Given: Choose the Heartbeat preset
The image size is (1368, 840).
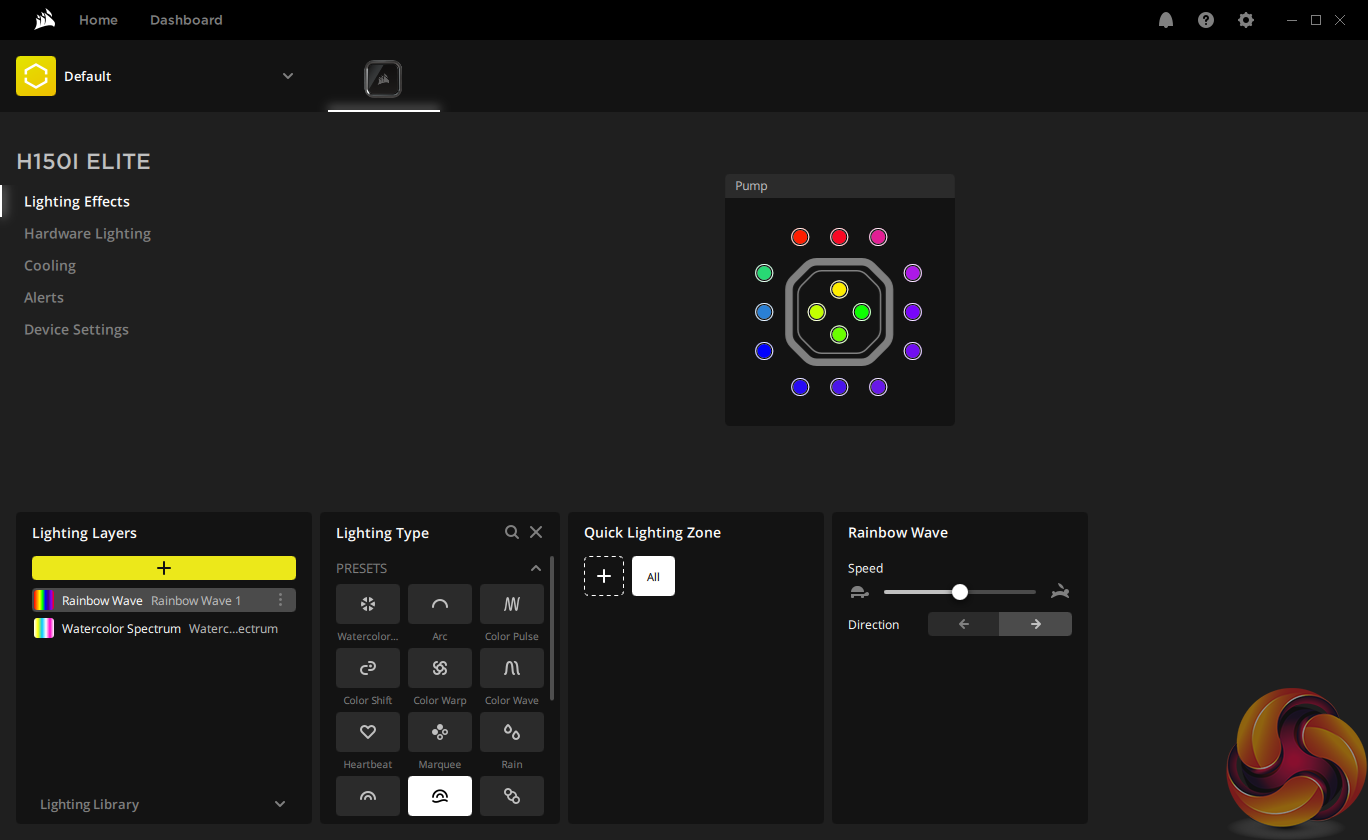Looking at the screenshot, I should click(x=368, y=732).
